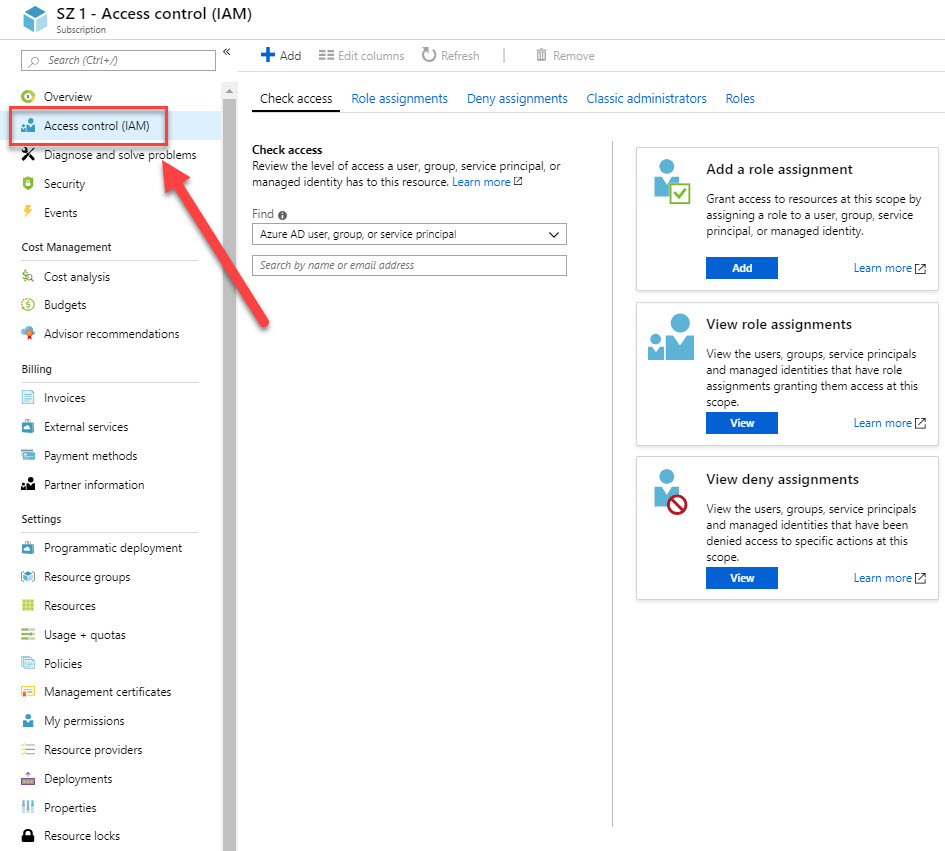The image size is (945, 851).
Task: Focus the sidebar Search (Ctrl+/) field
Action: 118,60
